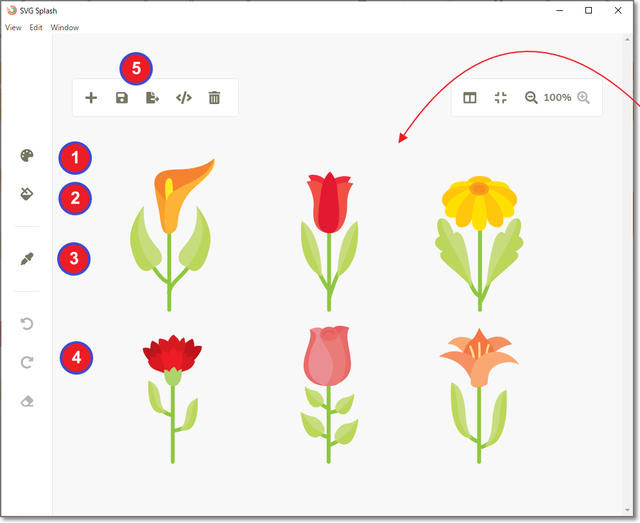Click the save floppy disk icon

121,98
